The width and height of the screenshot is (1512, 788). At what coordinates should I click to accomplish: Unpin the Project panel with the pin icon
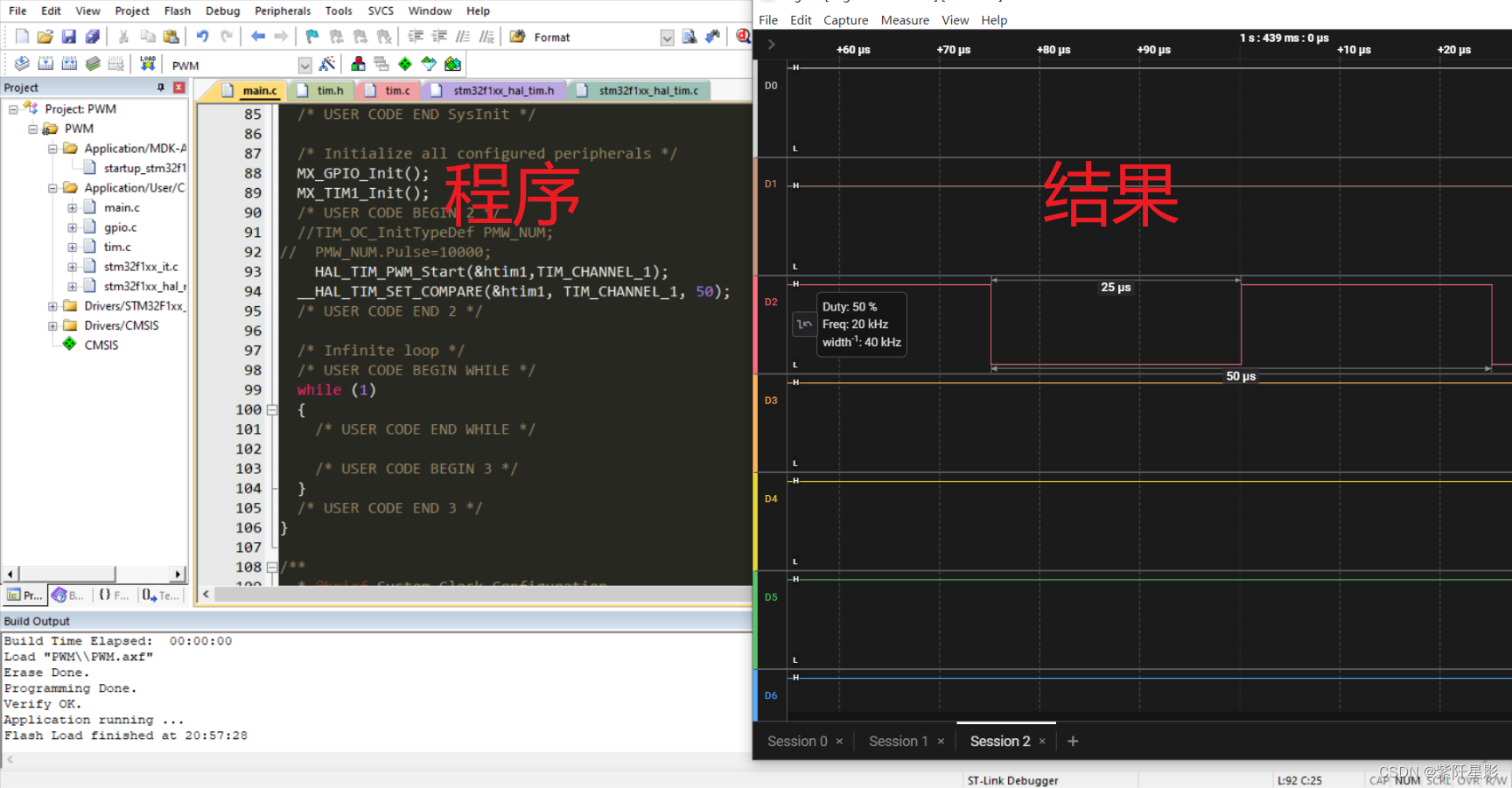pos(160,87)
